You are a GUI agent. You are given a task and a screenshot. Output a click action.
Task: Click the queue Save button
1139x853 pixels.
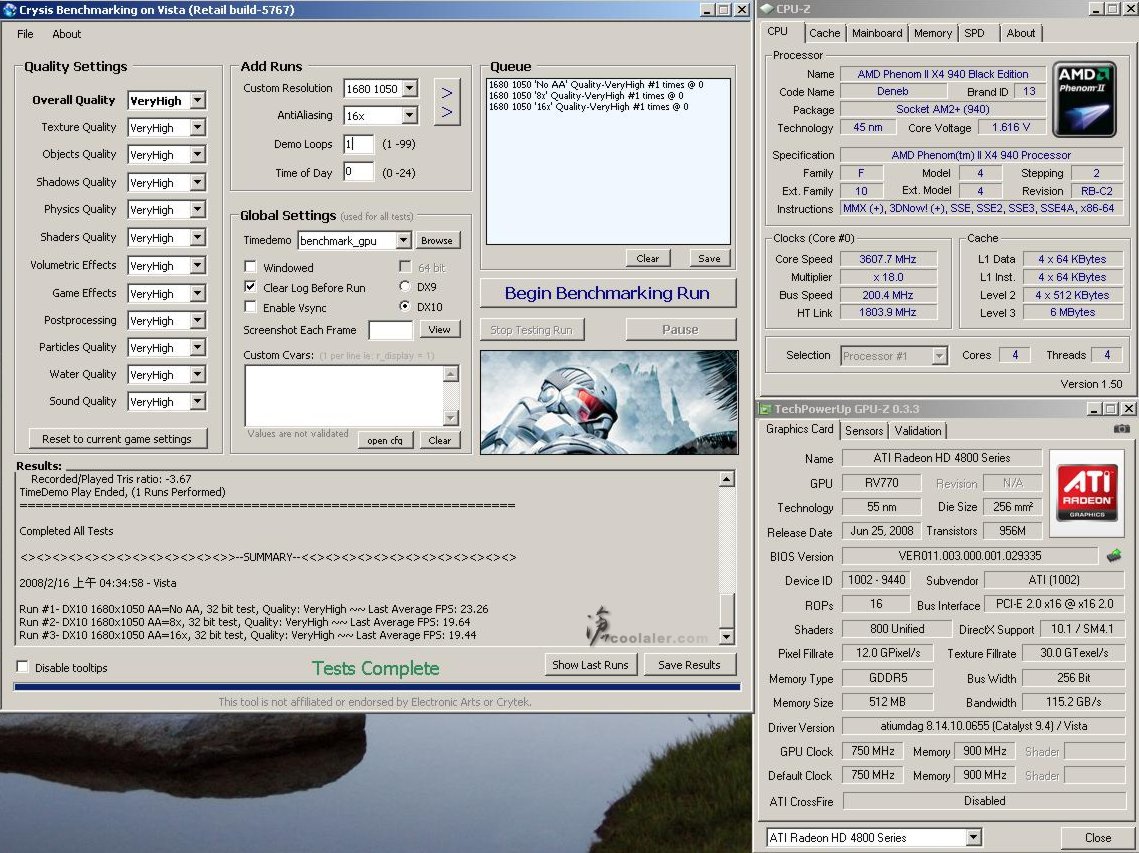coord(709,258)
